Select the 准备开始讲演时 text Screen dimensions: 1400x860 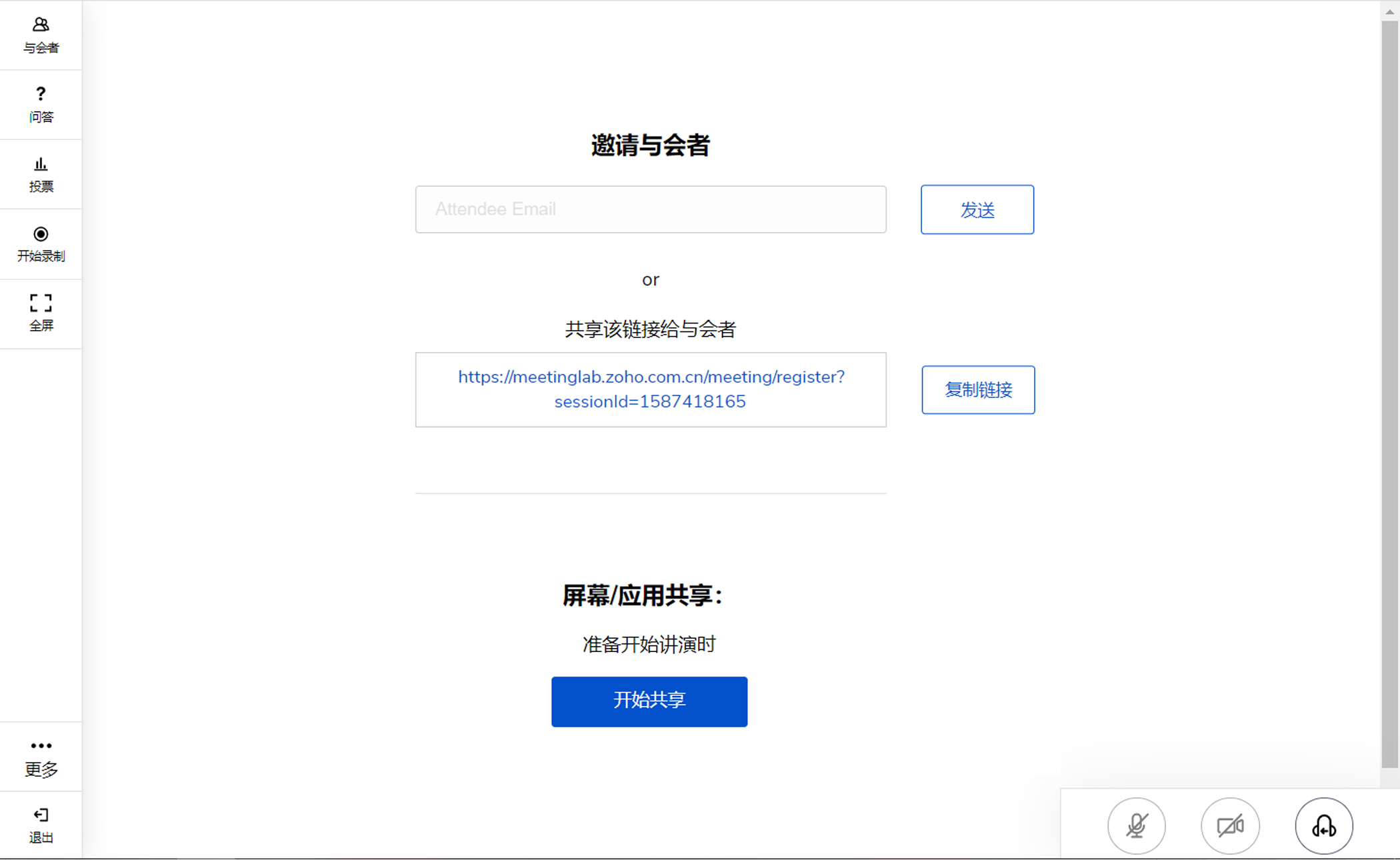click(649, 645)
